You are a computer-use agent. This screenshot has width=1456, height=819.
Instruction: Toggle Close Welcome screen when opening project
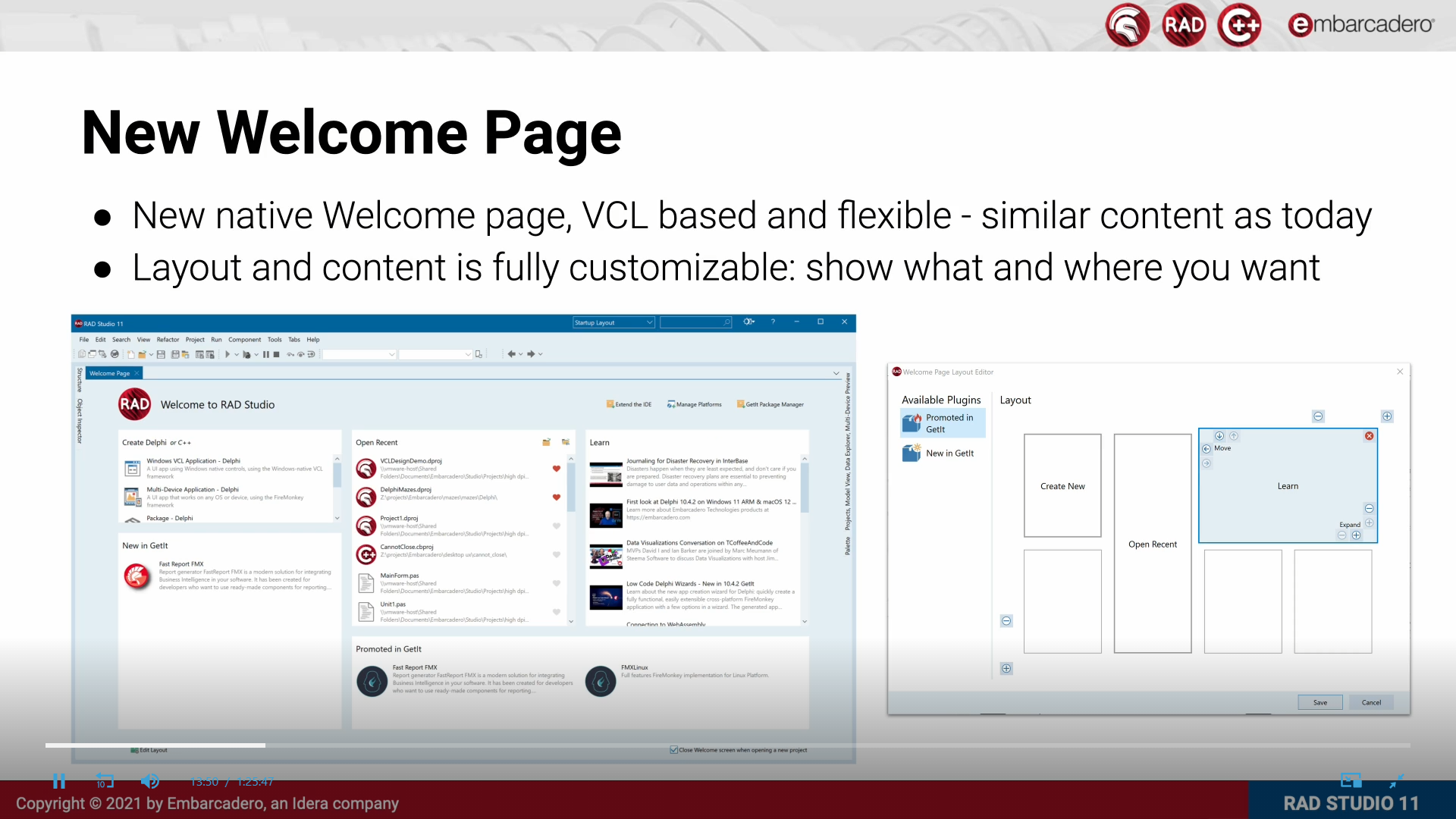pos(673,750)
